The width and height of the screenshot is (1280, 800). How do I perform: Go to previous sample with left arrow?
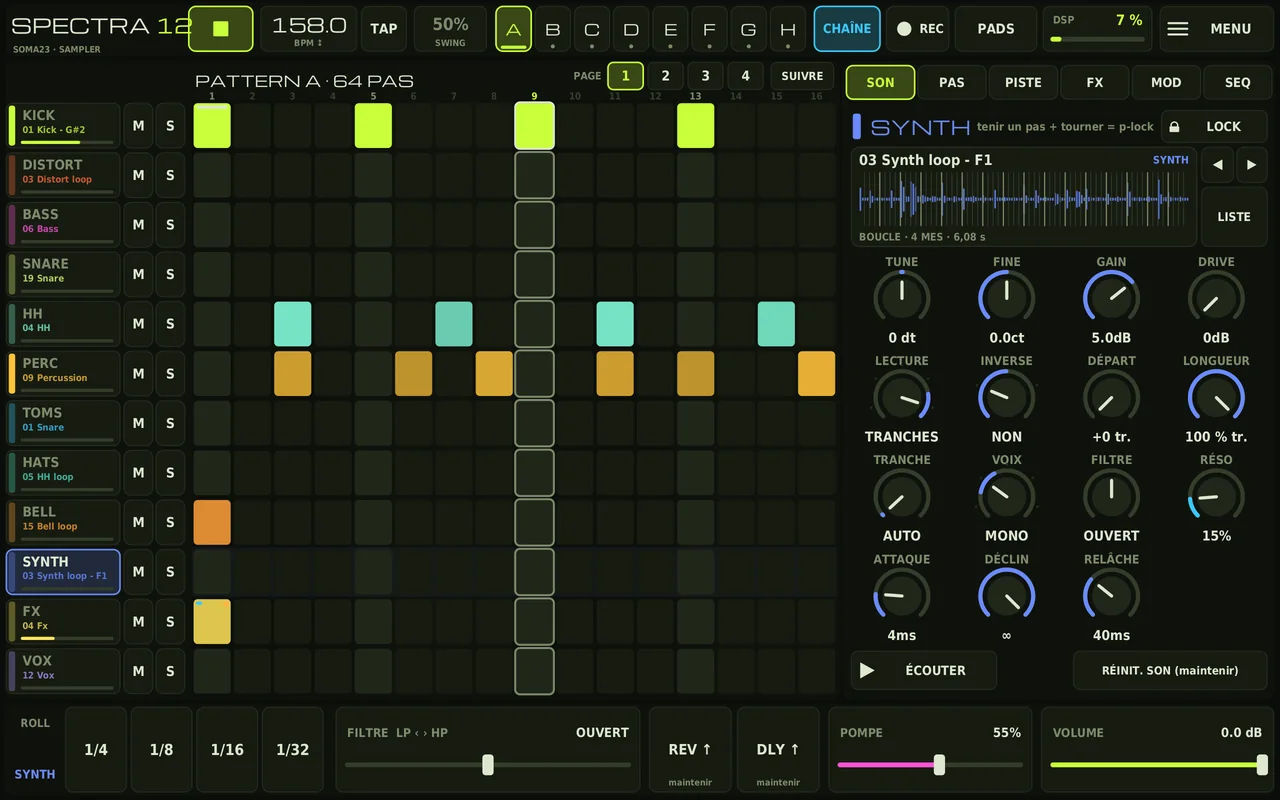click(x=1217, y=165)
